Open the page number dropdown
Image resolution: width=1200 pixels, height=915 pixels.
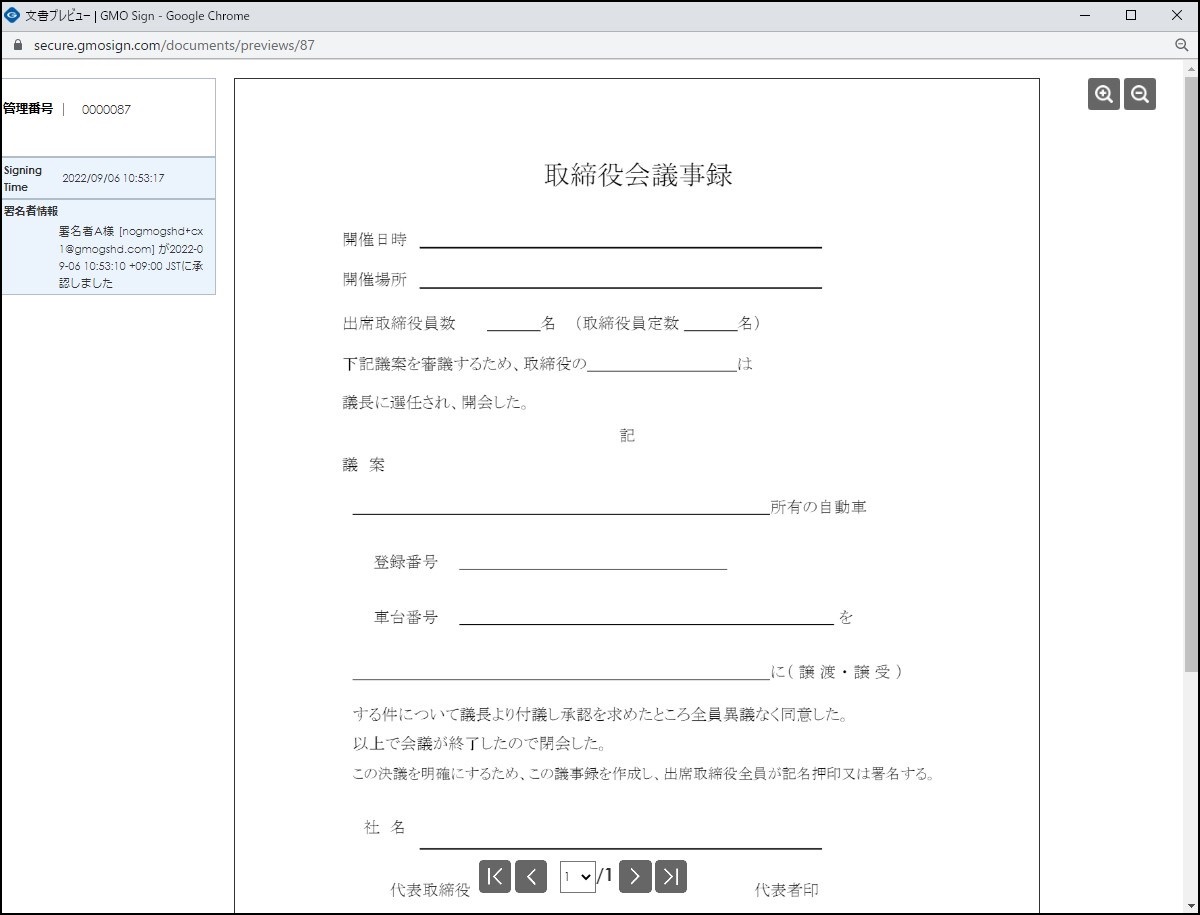(577, 876)
